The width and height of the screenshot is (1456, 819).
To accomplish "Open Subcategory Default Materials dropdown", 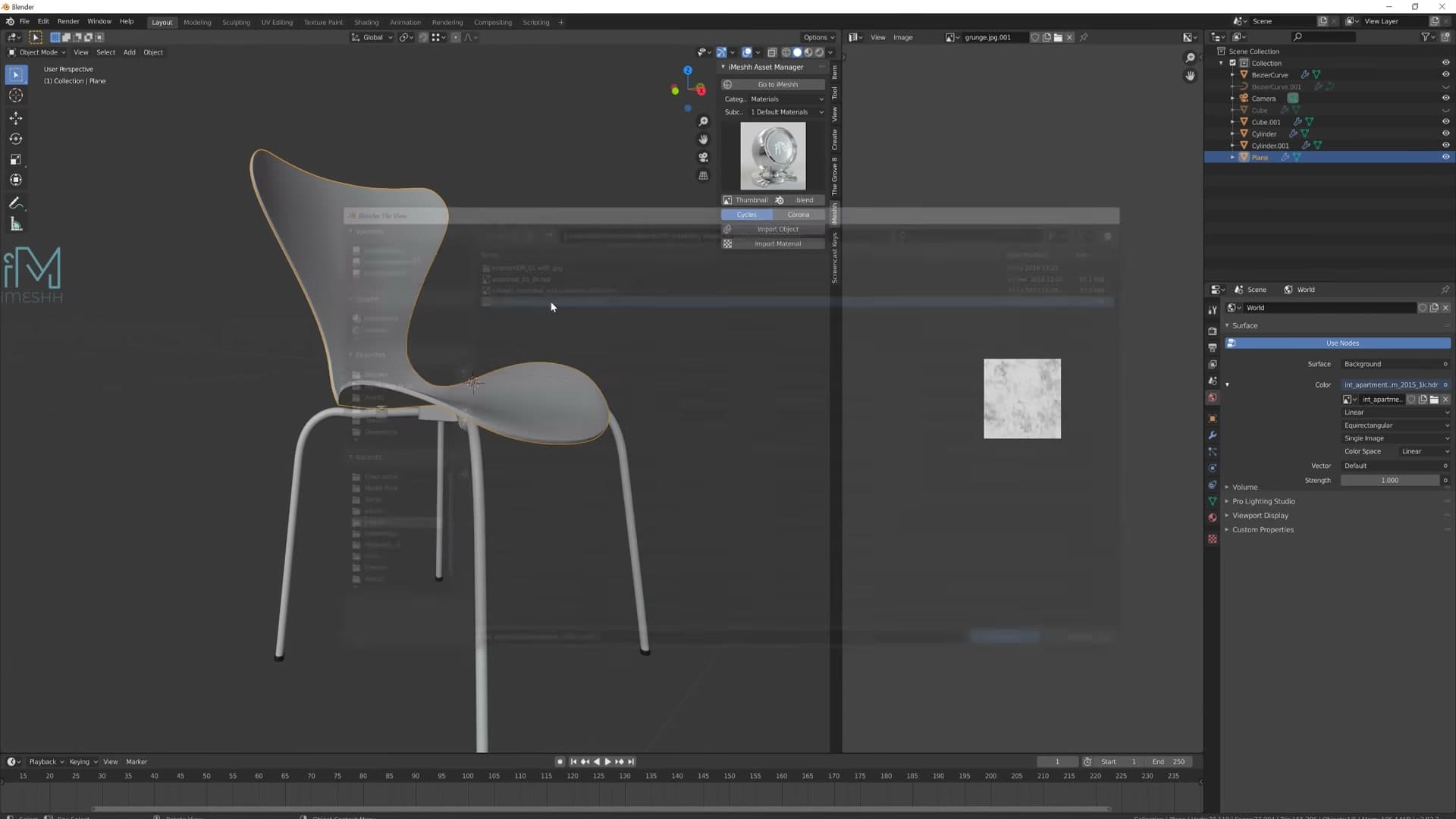I will click(786, 111).
